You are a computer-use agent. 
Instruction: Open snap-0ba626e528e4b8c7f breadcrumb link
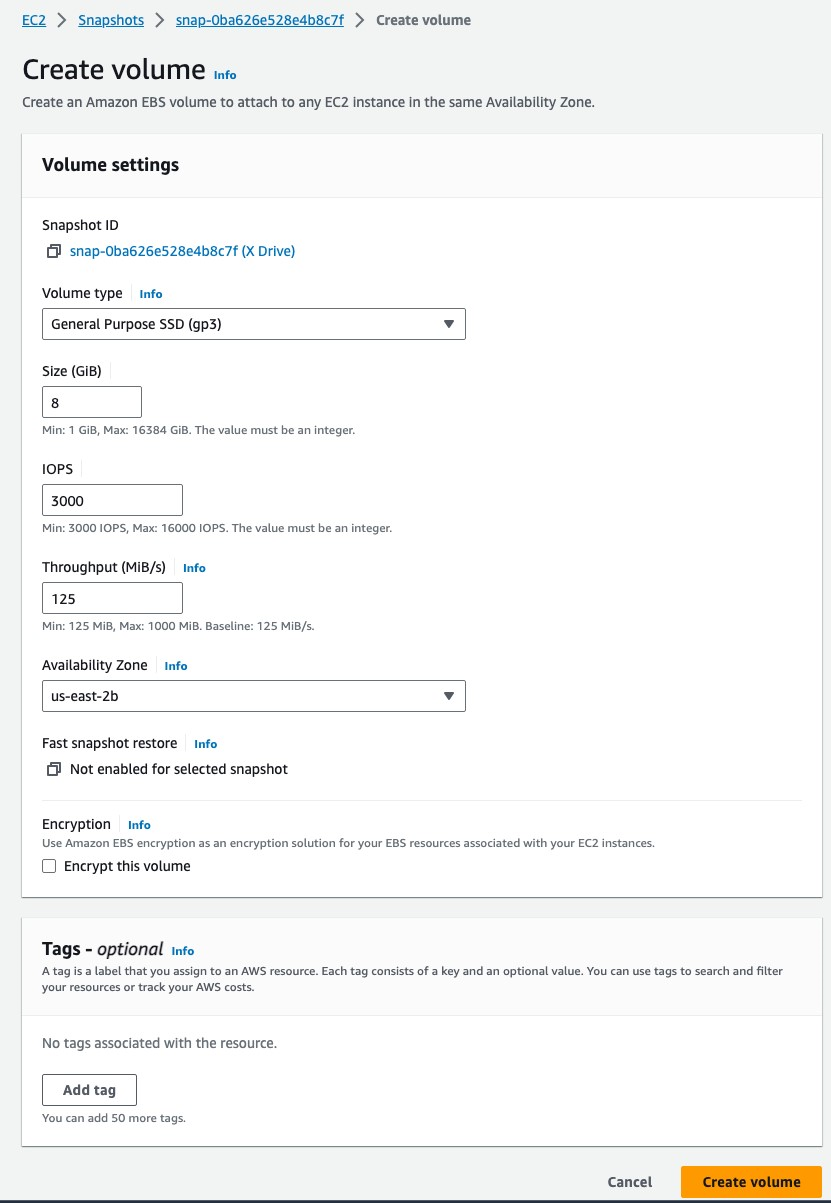pyautogui.click(x=259, y=20)
